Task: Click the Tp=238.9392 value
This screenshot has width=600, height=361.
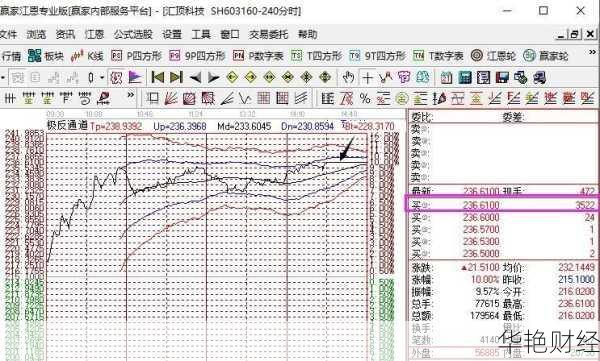Action: 116,126
